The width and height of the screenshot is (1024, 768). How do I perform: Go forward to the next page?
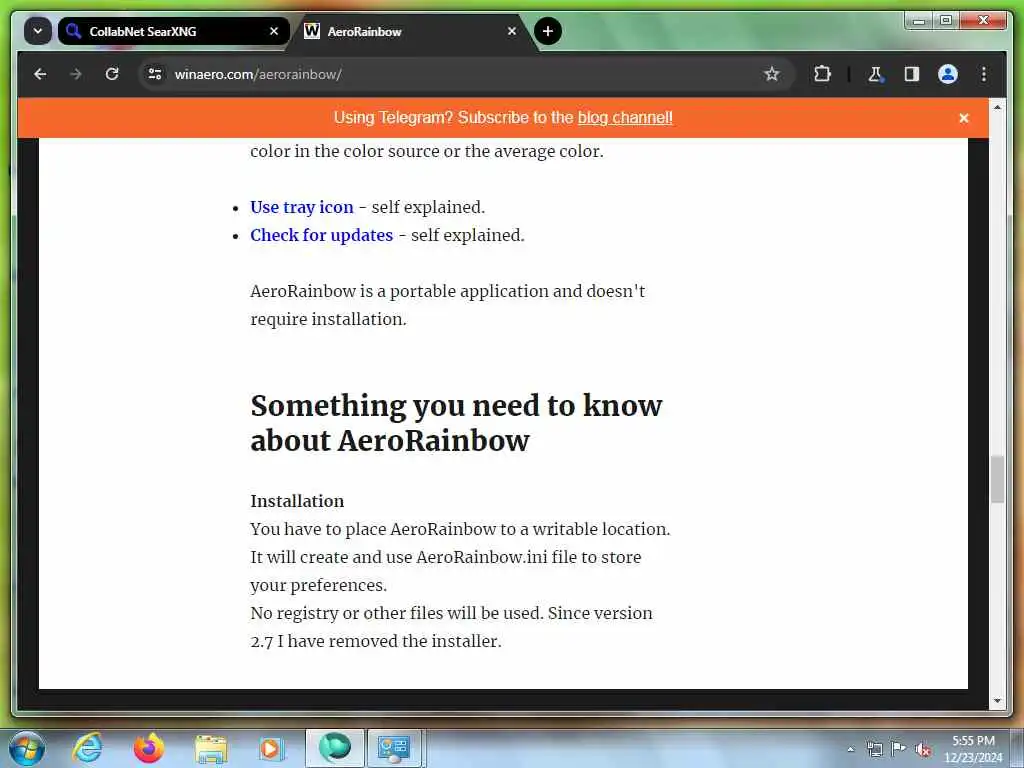click(76, 74)
